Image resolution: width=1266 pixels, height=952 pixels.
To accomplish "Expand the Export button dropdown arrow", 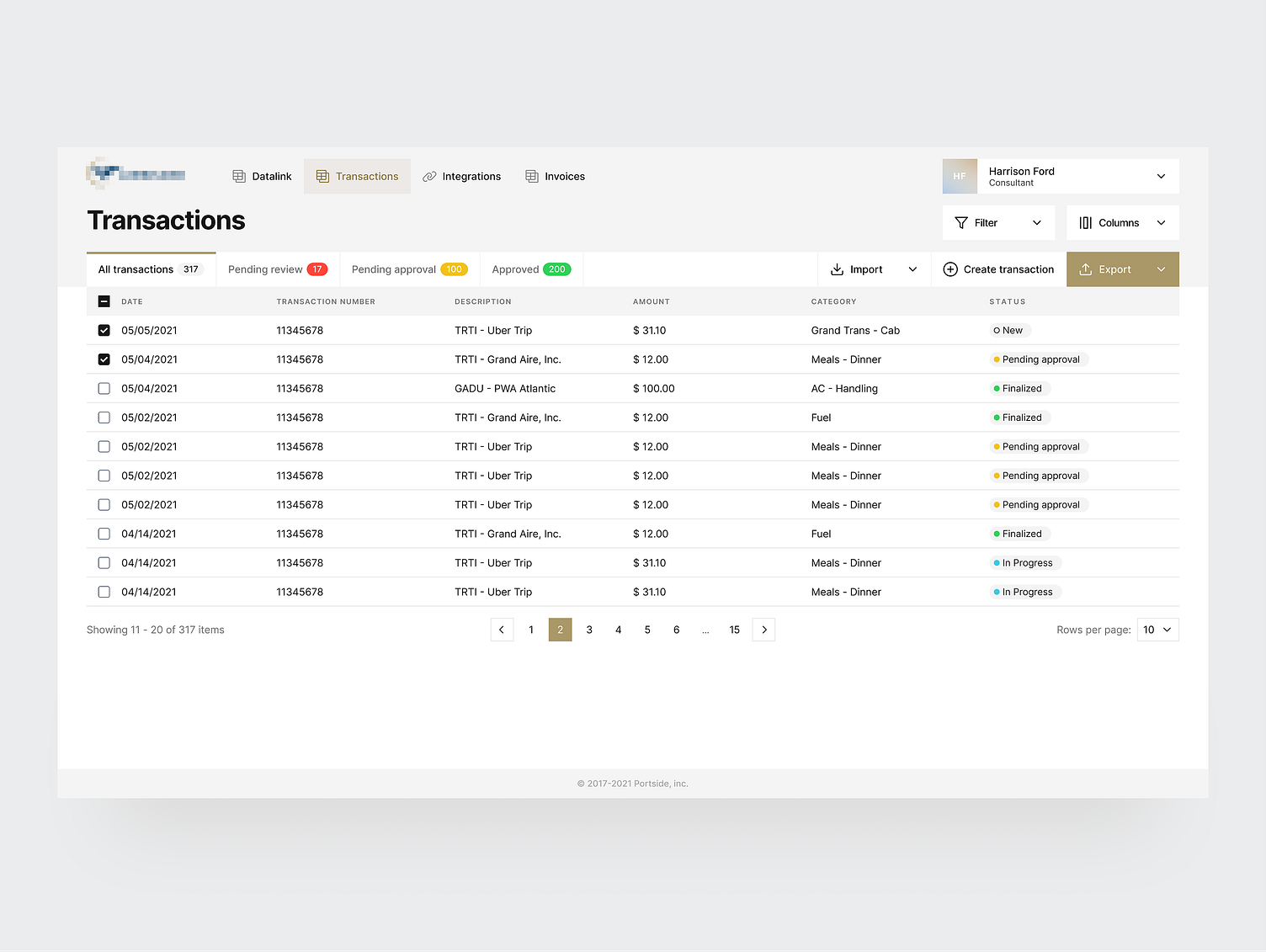I will (1161, 269).
